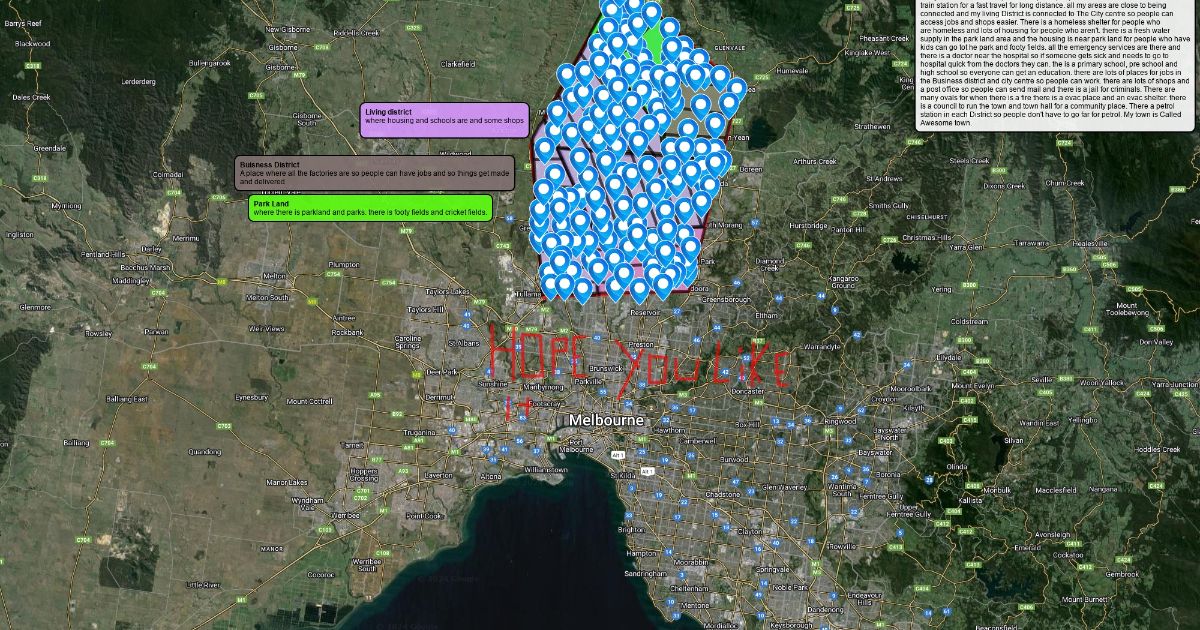The image size is (1200, 630).
Task: Select the Diamond Creek label
Action: [769, 264]
